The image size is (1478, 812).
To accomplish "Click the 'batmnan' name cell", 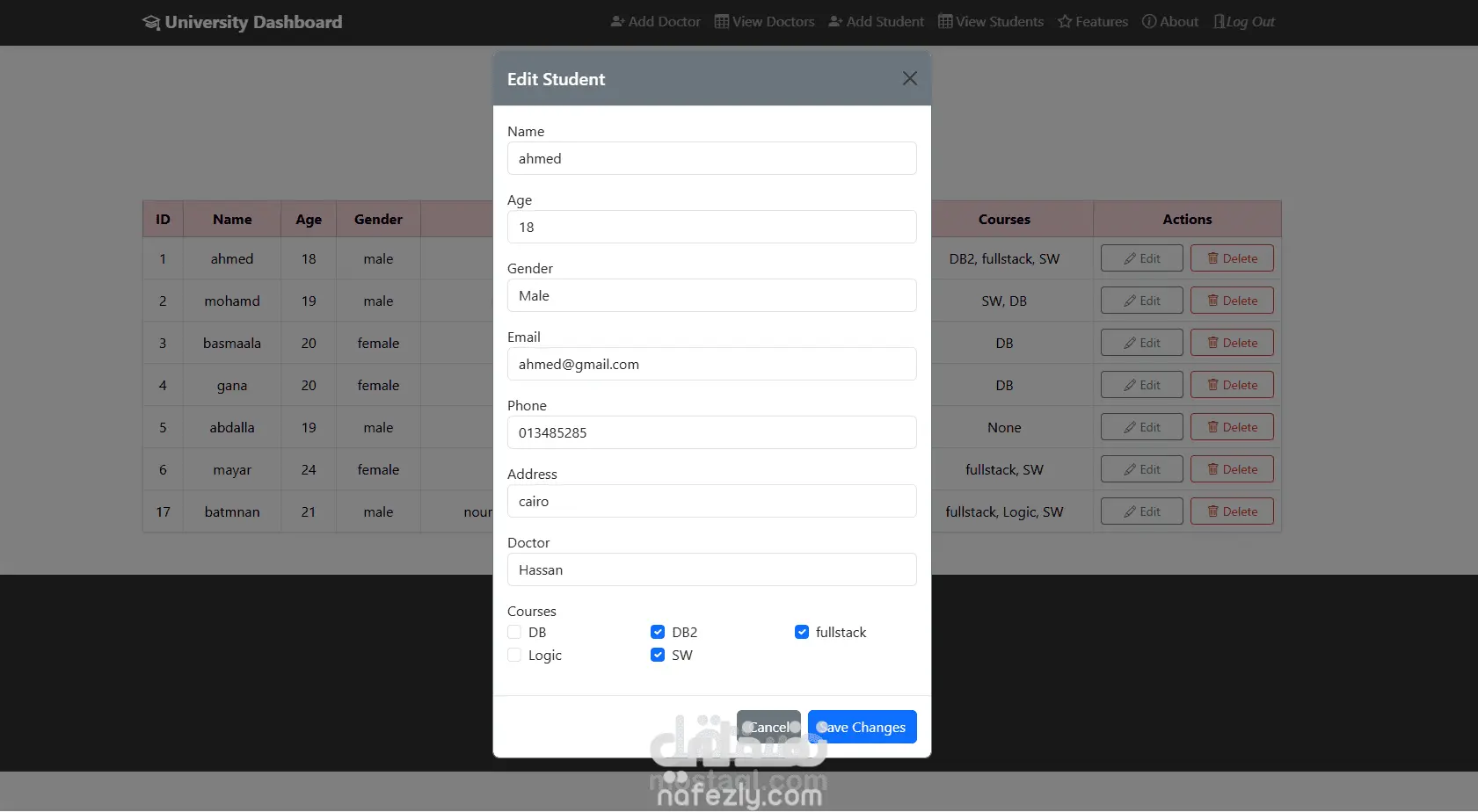I will point(232,511).
